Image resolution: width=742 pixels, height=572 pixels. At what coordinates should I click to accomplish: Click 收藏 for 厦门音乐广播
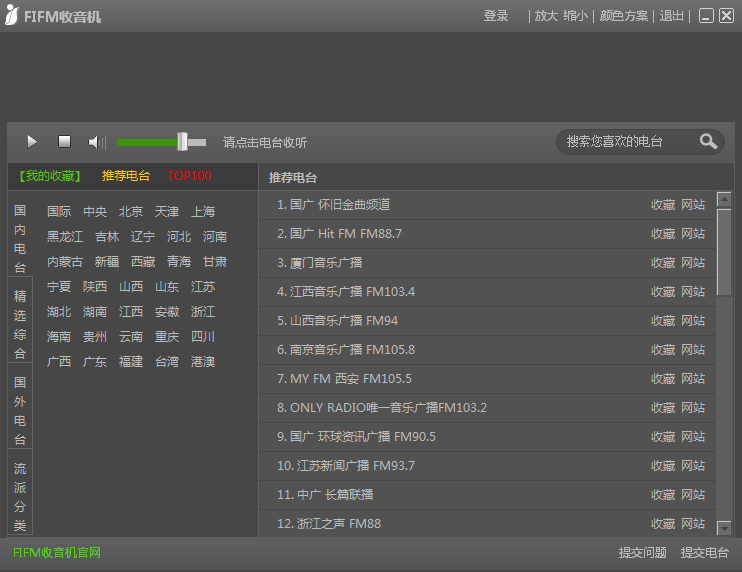[x=662, y=263]
